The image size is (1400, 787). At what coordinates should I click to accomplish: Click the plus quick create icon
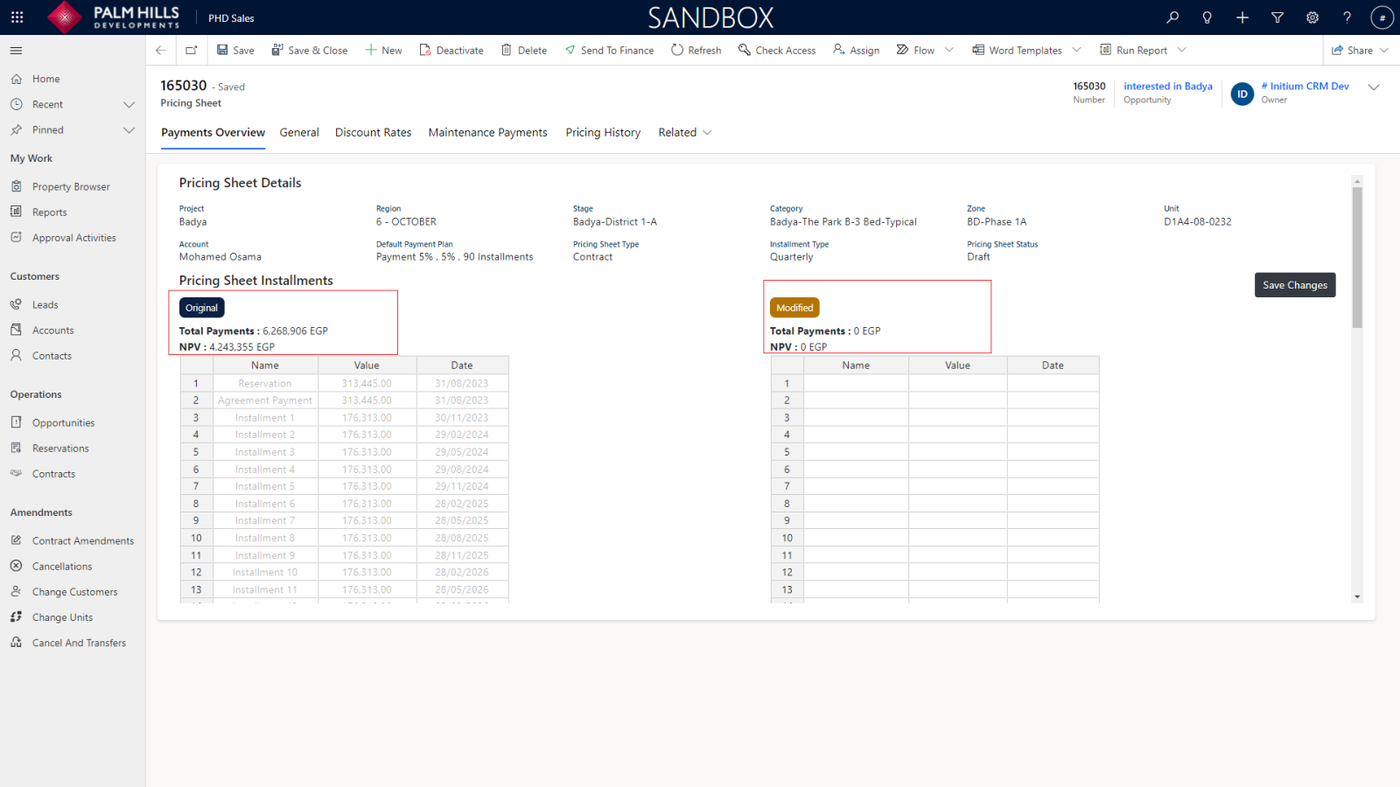click(x=1242, y=17)
